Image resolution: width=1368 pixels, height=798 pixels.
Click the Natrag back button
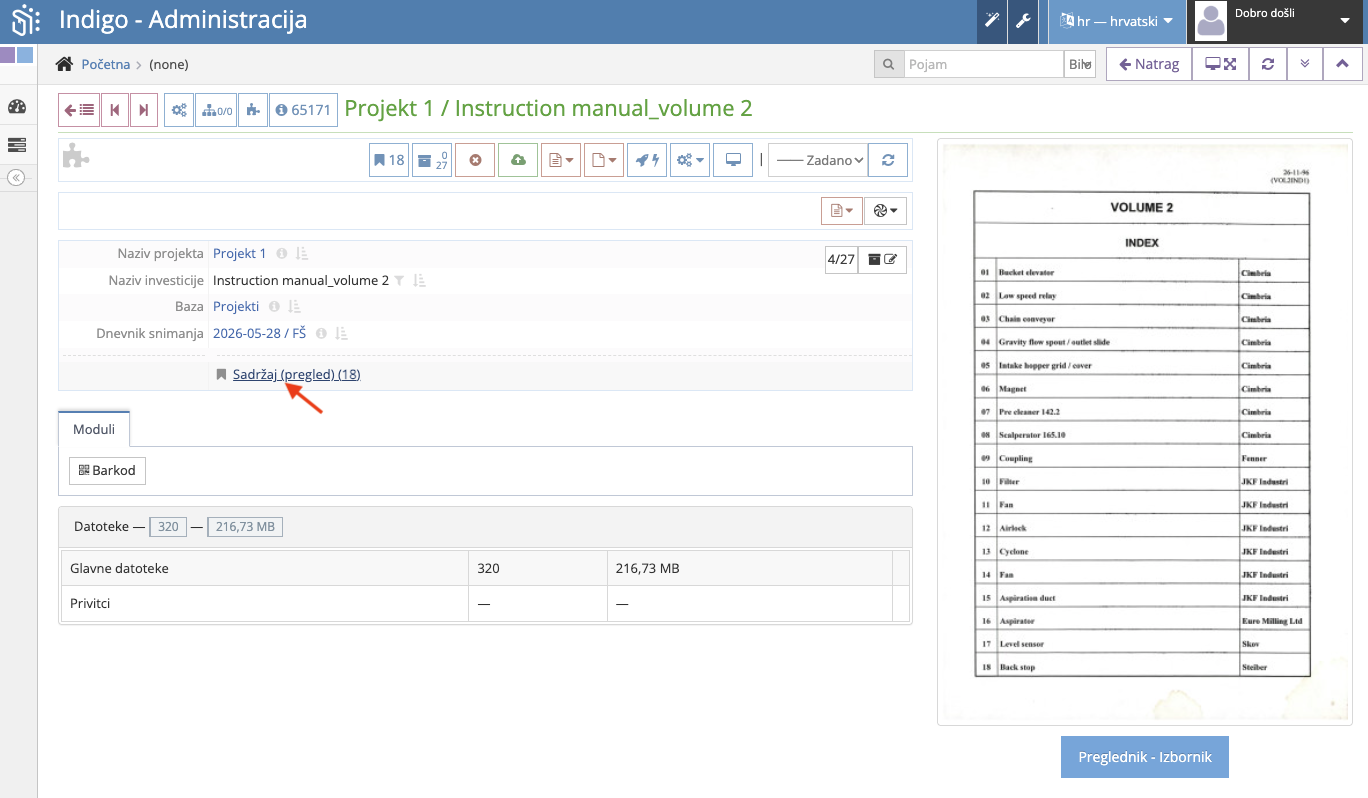click(1149, 64)
